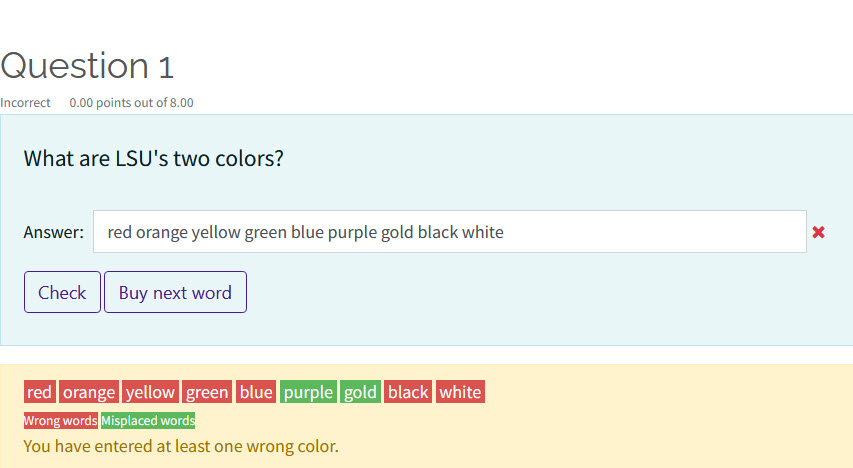Select the 'yellow' word tag
Viewport: 853px width, 468px height.
tap(150, 392)
